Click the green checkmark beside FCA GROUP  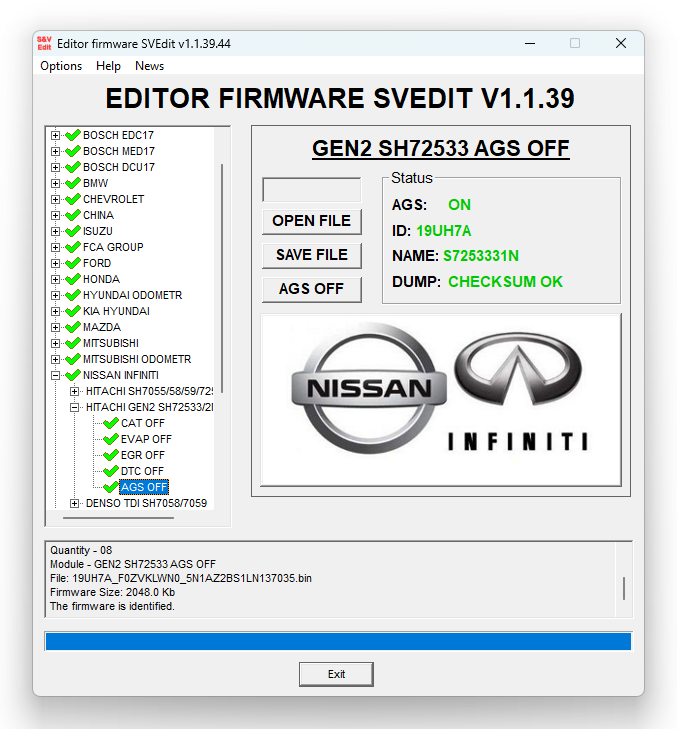tap(73, 247)
